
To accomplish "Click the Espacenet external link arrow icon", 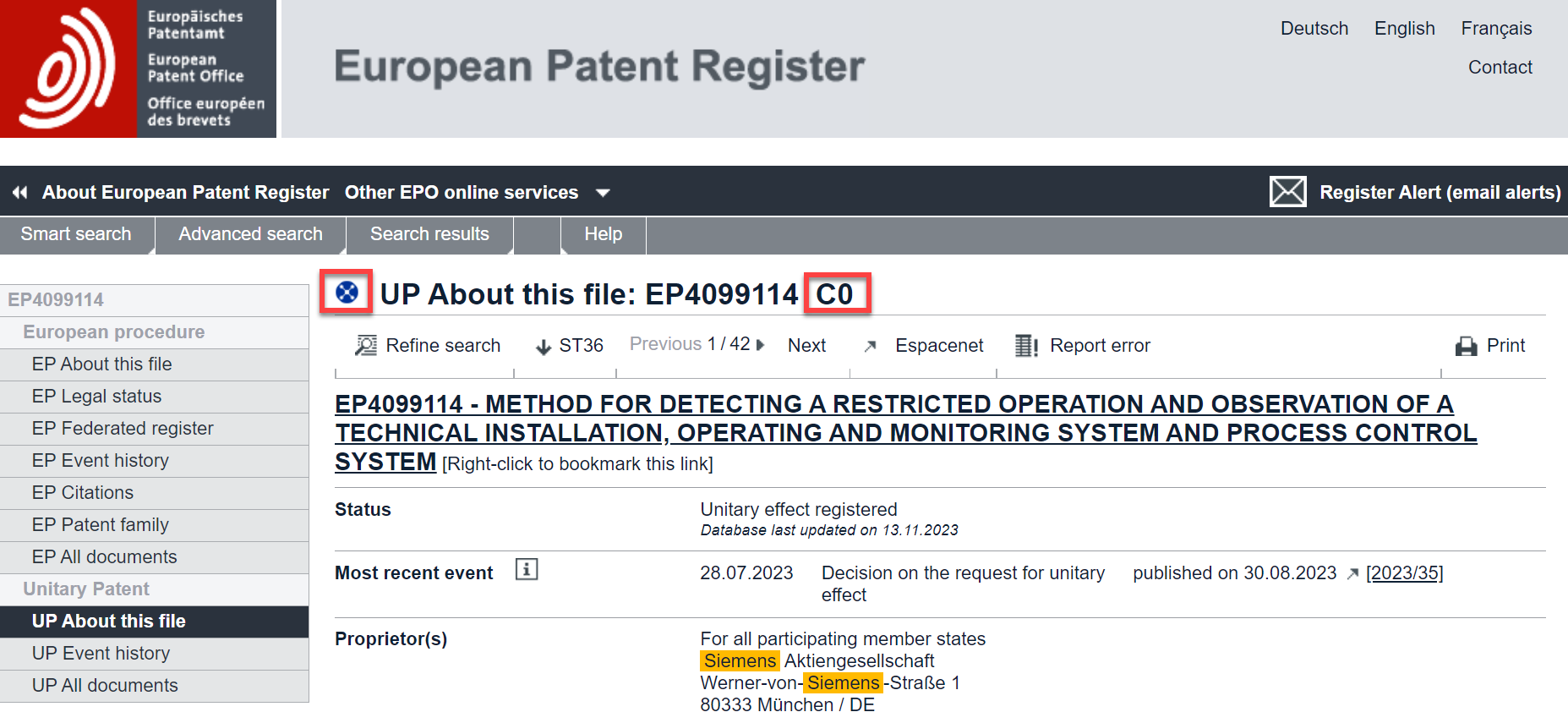I will pos(870,346).
